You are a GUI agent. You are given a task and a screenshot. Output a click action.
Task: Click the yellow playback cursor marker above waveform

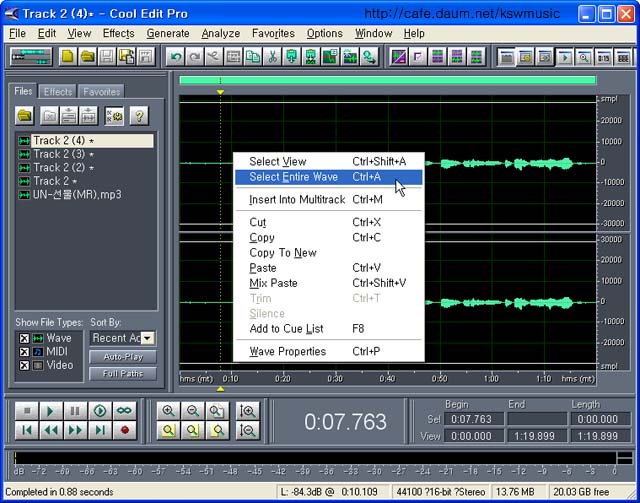tap(220, 93)
